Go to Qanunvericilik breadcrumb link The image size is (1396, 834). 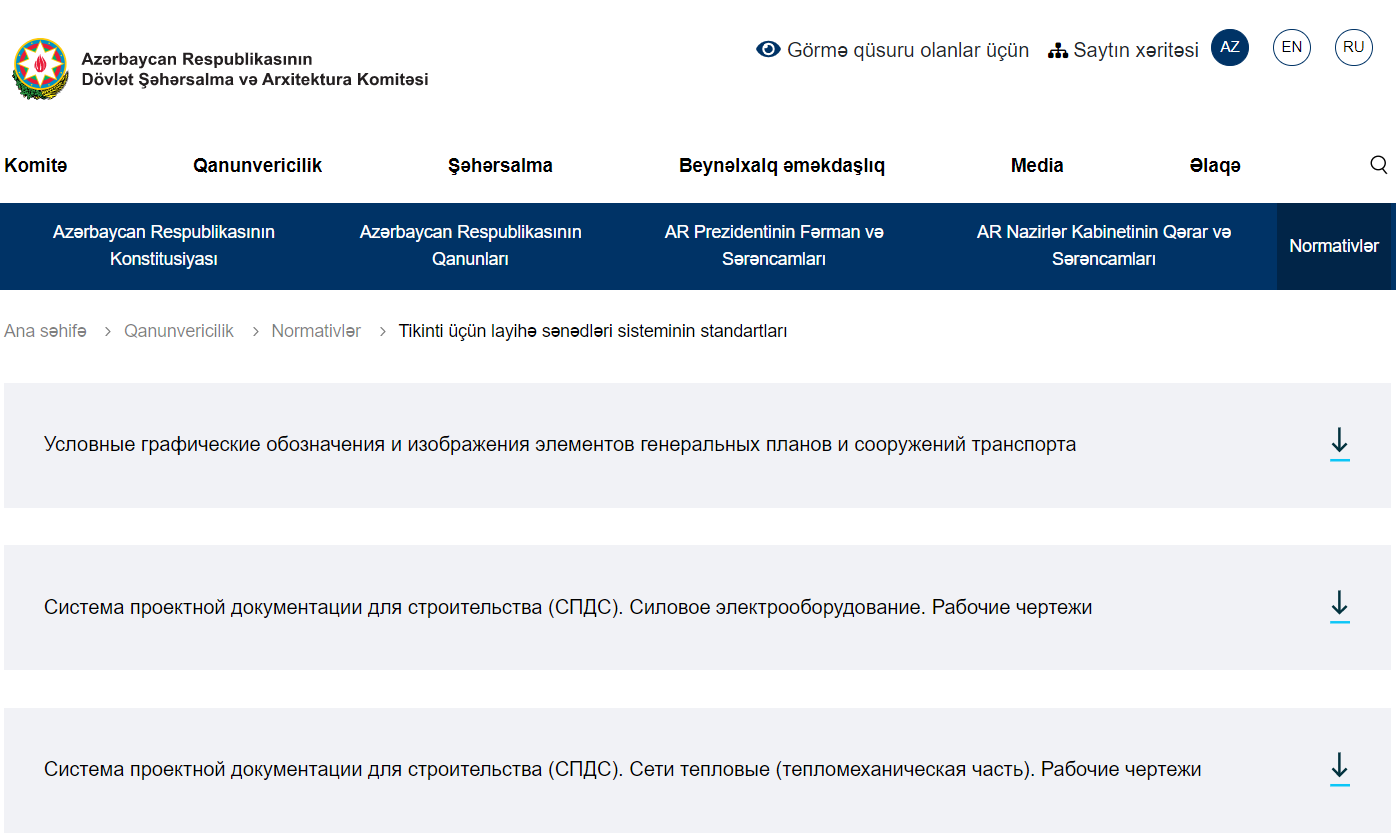click(179, 331)
